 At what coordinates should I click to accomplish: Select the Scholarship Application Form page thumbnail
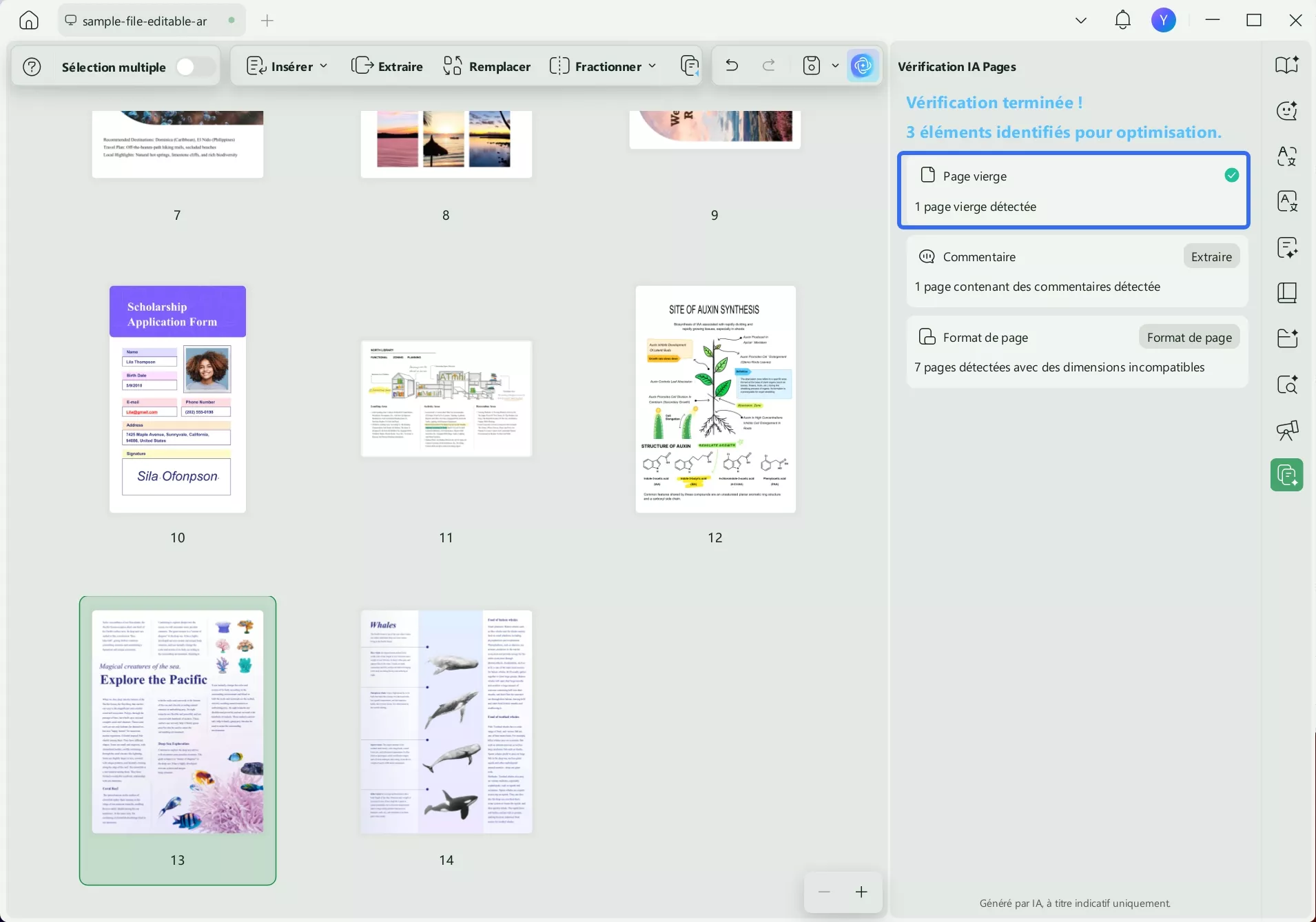click(178, 399)
